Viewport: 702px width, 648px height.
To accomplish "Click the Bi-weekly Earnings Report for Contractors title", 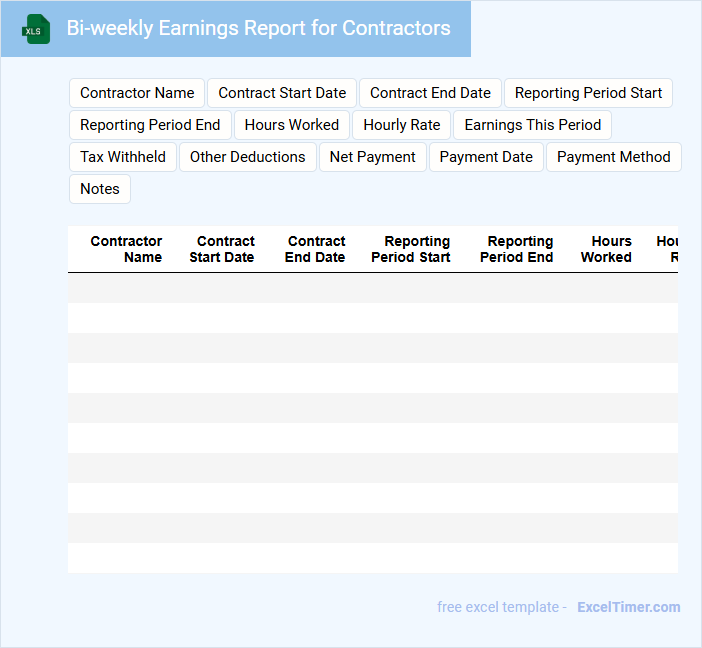I will tap(258, 28).
